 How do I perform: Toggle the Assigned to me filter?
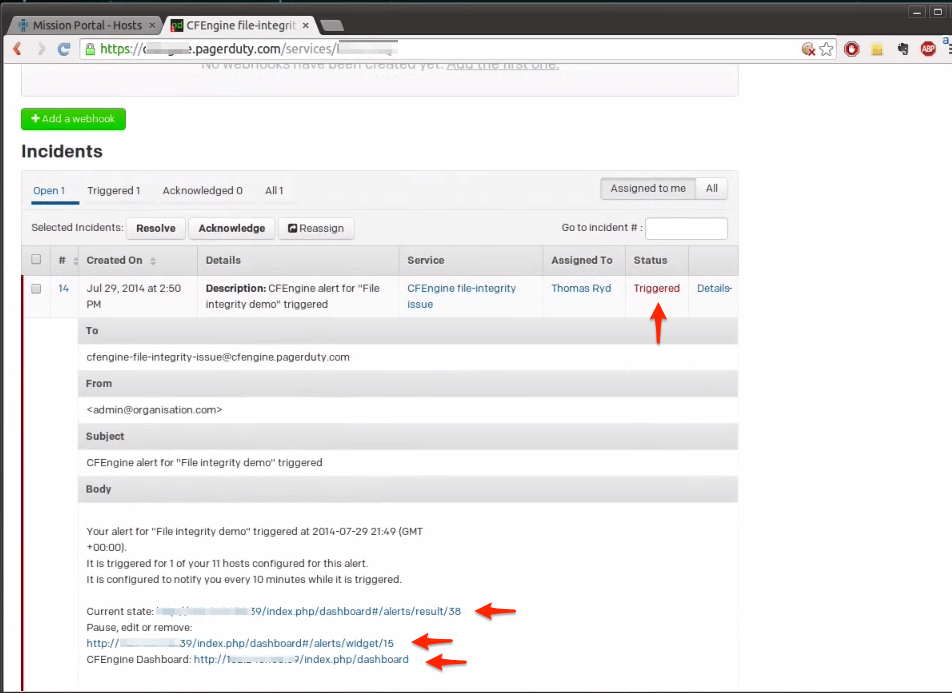tap(648, 188)
